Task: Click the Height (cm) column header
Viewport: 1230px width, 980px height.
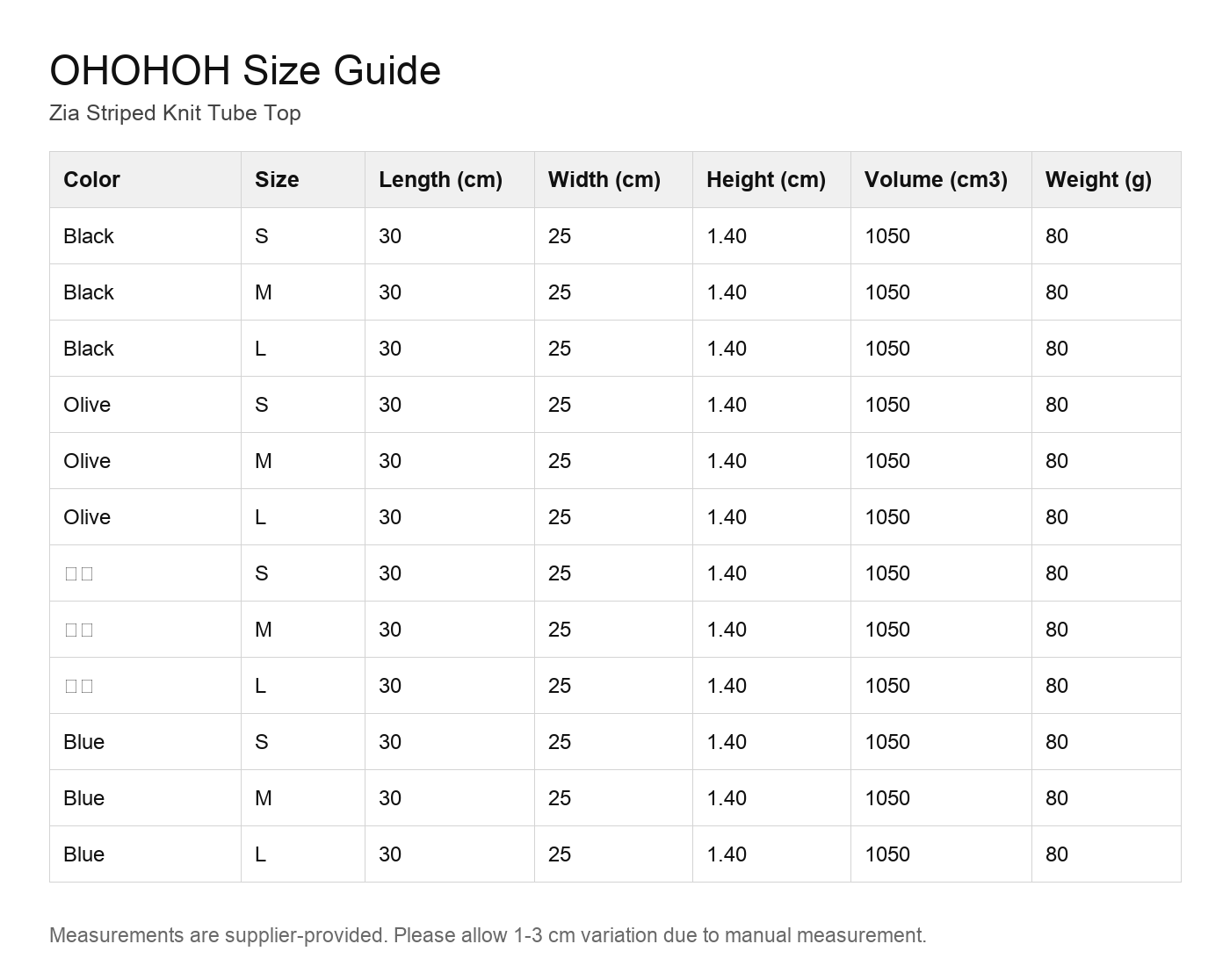Action: (x=771, y=179)
